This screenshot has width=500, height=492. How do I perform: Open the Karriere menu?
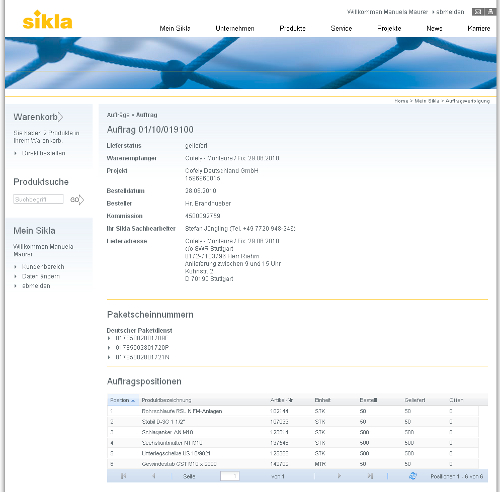479,28
